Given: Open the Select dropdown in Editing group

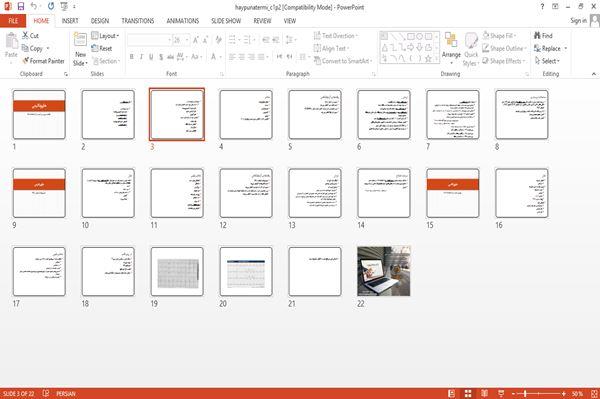Looking at the screenshot, I should pos(547,61).
